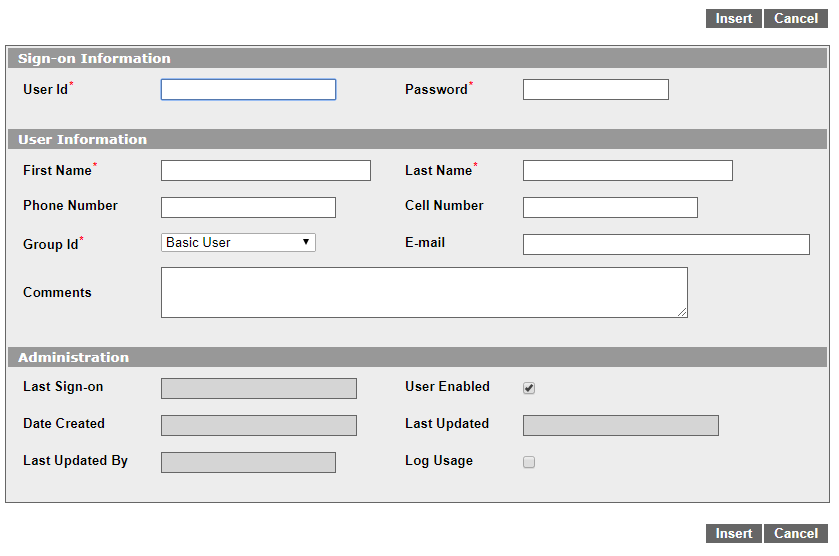Screen dimensions: 839x556
Task: Focus the User Id input field
Action: pos(248,89)
